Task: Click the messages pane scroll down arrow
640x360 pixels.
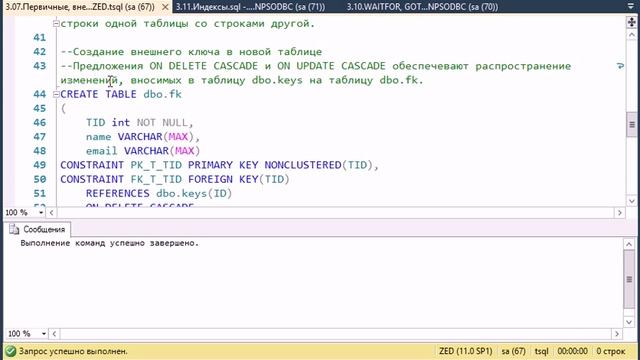Action: coord(629,322)
